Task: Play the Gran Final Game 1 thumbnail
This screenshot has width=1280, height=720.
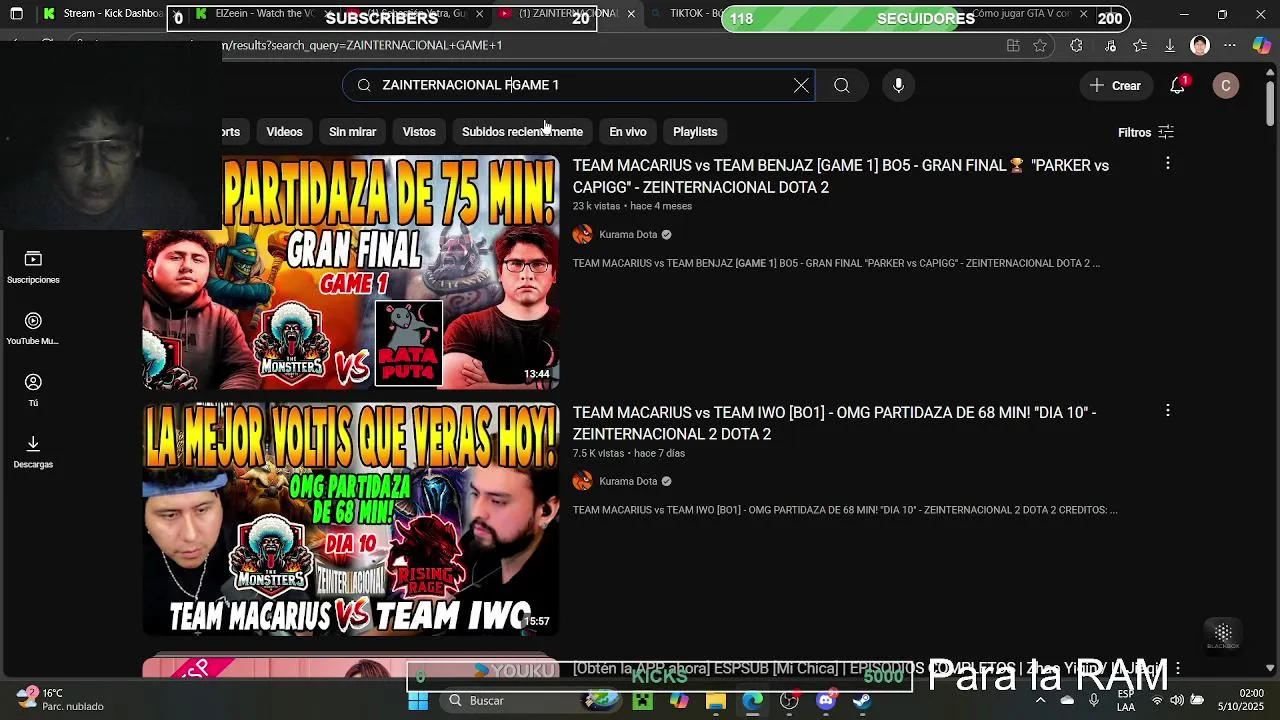Action: (x=351, y=272)
